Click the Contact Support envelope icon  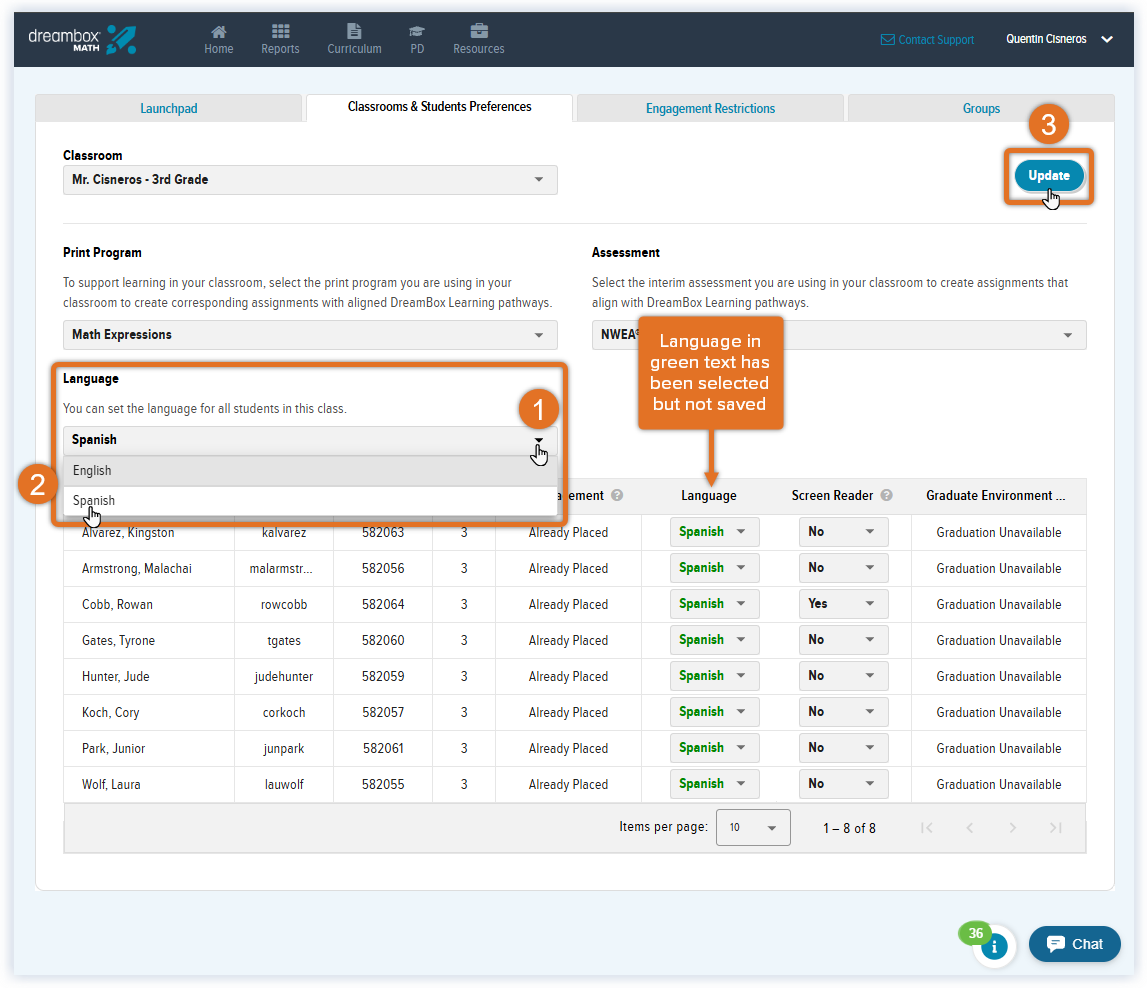tap(887, 39)
